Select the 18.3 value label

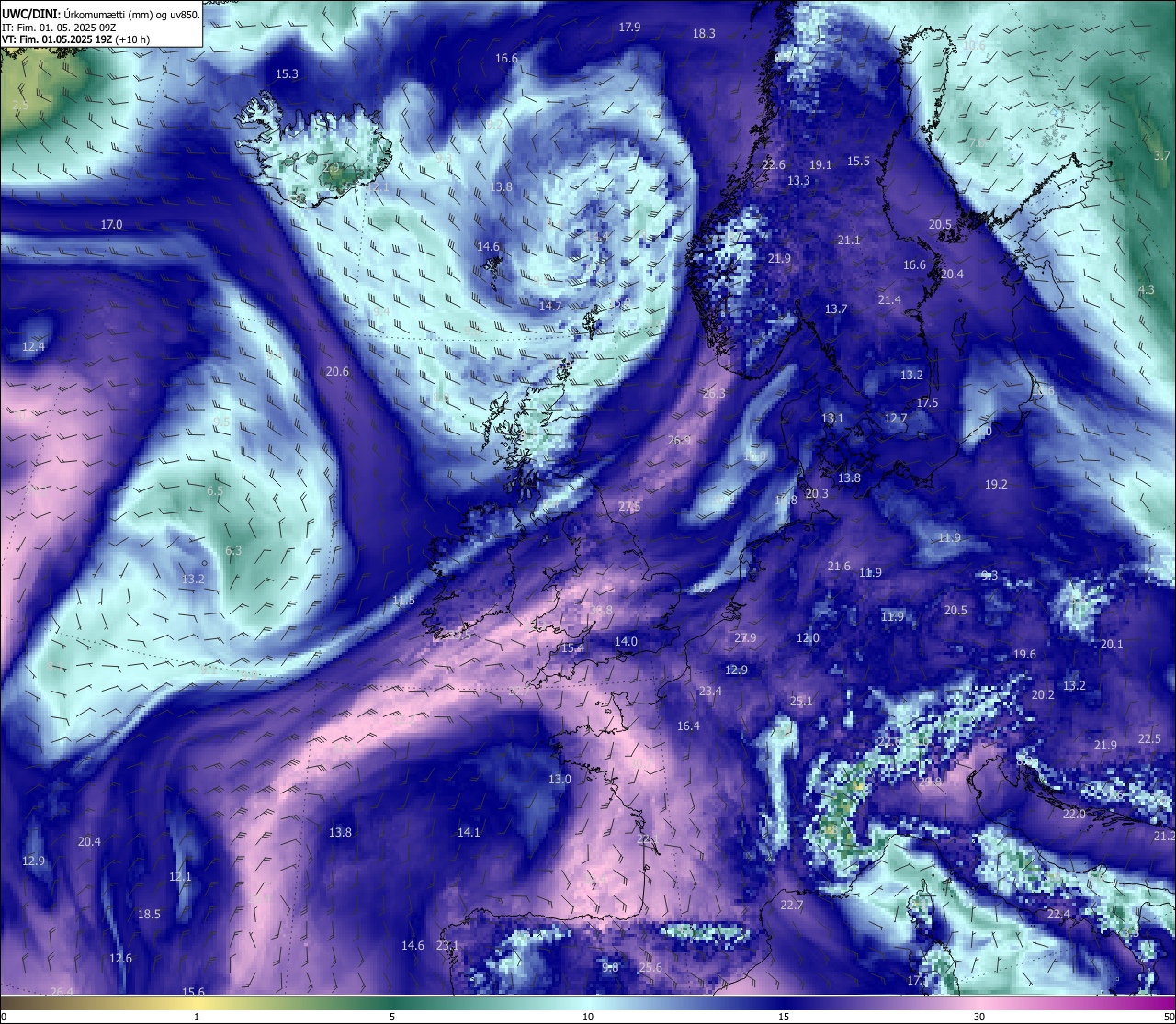704,33
